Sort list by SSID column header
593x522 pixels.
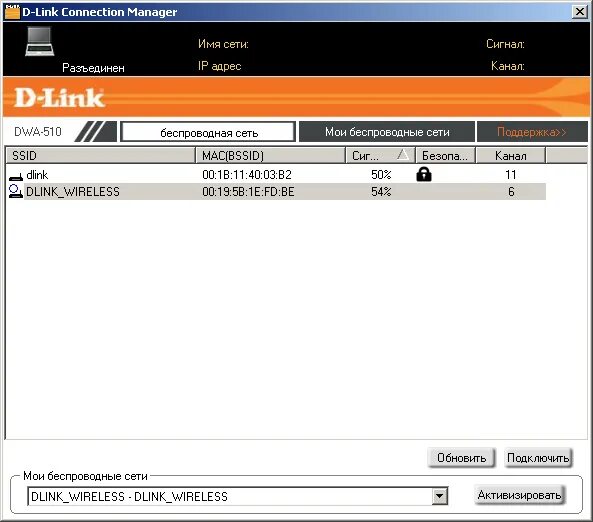[101, 155]
